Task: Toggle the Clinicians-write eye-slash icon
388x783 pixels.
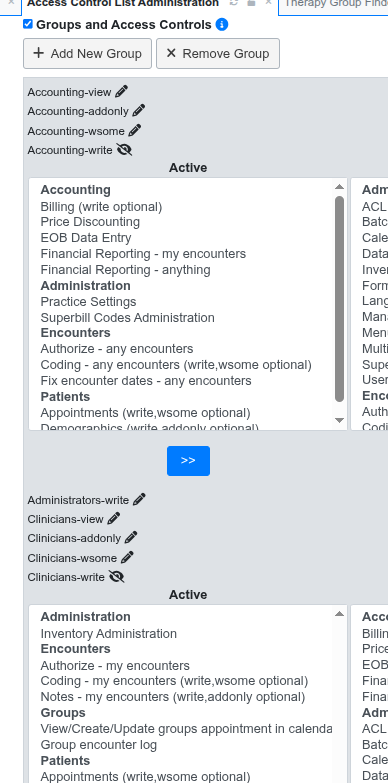Action: (116, 576)
